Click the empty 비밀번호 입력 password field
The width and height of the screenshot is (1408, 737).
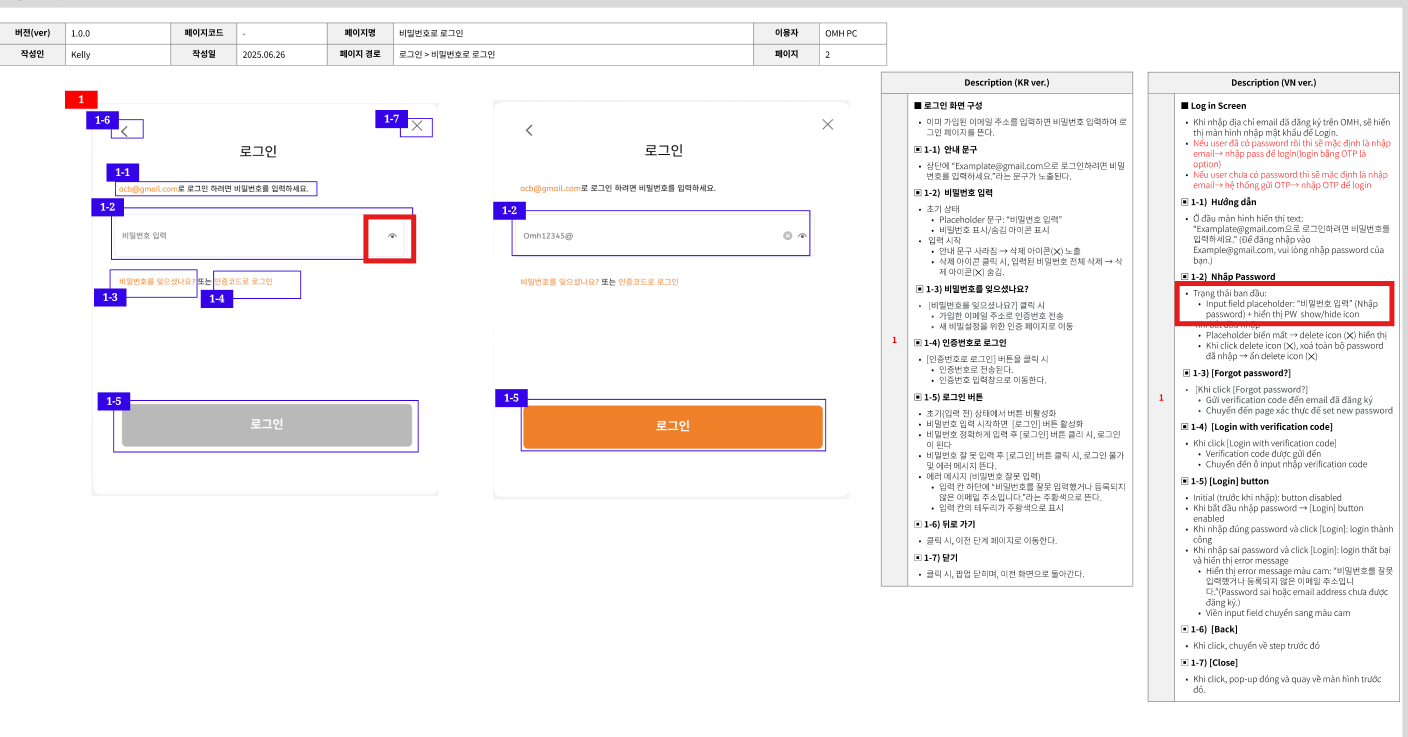coord(263,236)
